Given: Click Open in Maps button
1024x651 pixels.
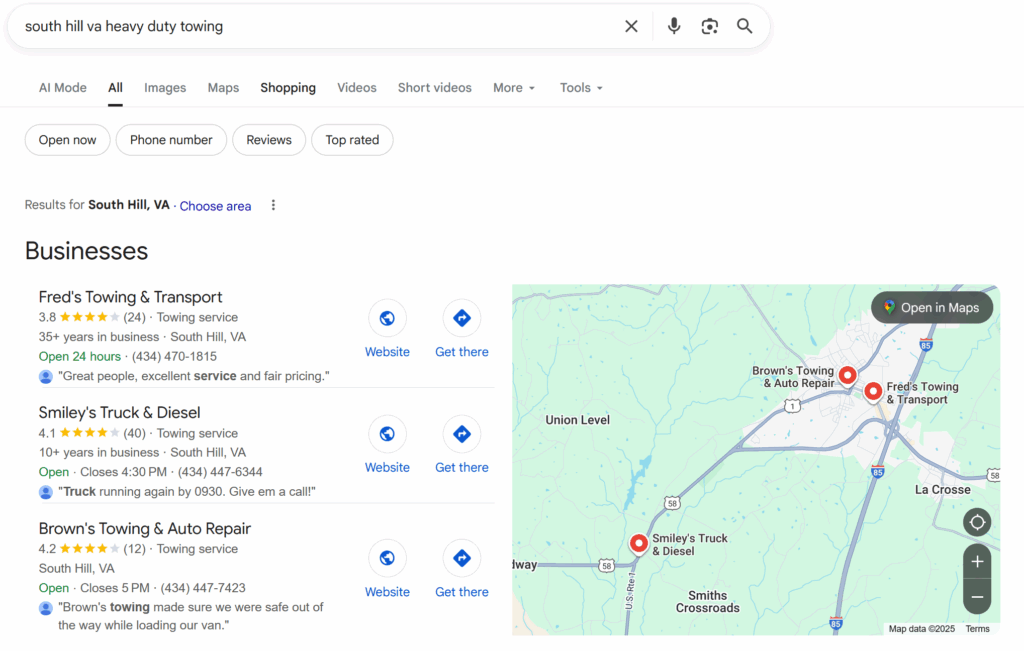Looking at the screenshot, I should point(932,308).
